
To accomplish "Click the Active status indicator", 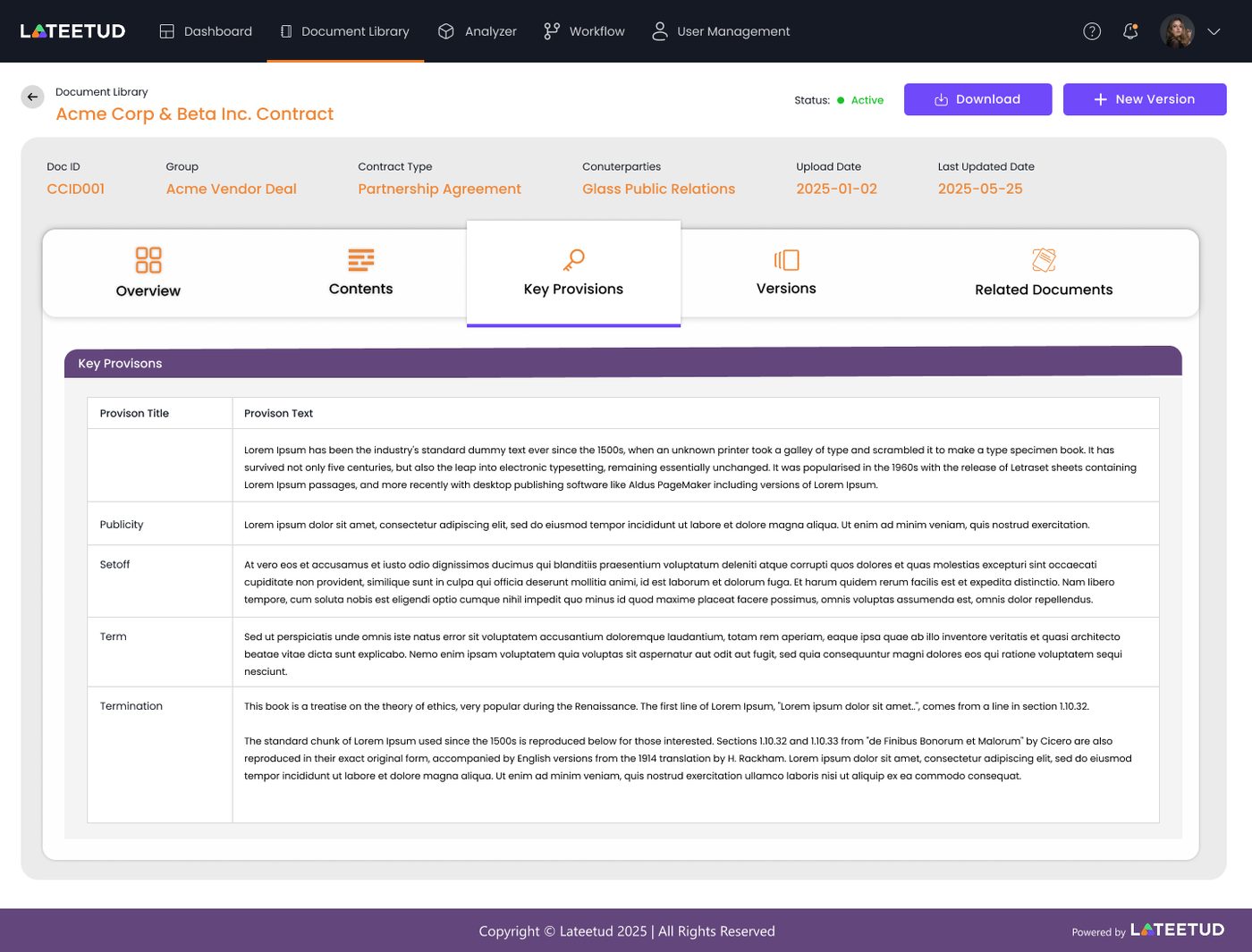I will tap(860, 100).
